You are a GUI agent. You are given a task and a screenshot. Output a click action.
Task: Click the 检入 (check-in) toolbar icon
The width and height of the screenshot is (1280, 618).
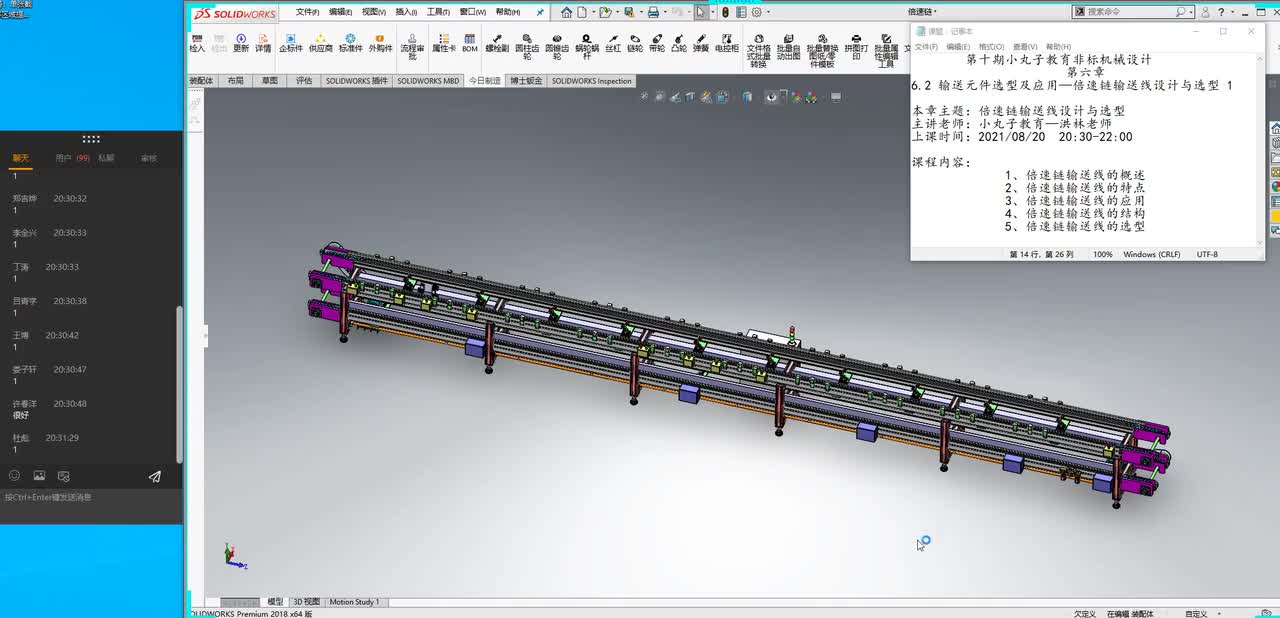(197, 42)
